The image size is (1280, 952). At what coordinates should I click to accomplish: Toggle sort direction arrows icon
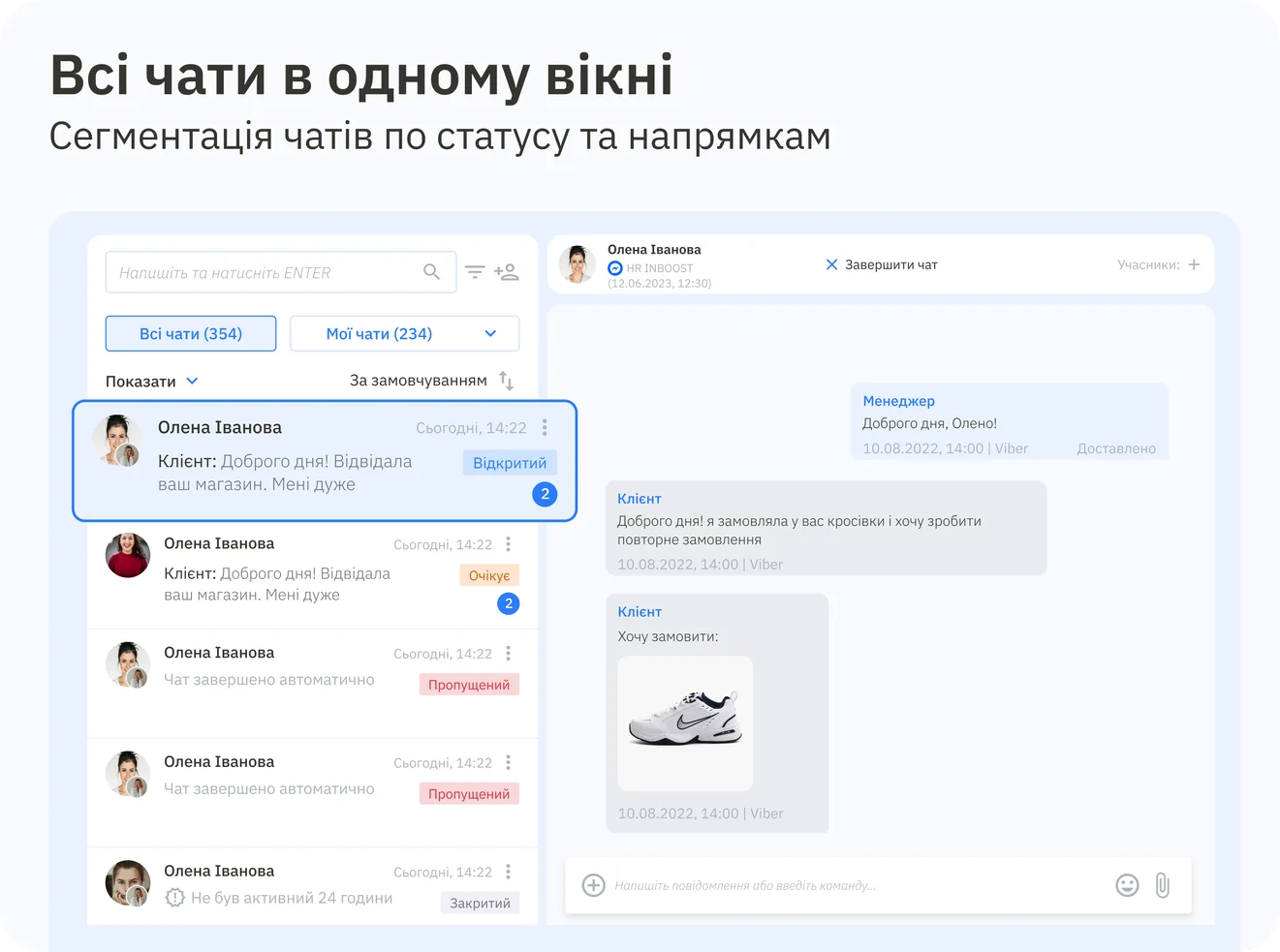(506, 381)
